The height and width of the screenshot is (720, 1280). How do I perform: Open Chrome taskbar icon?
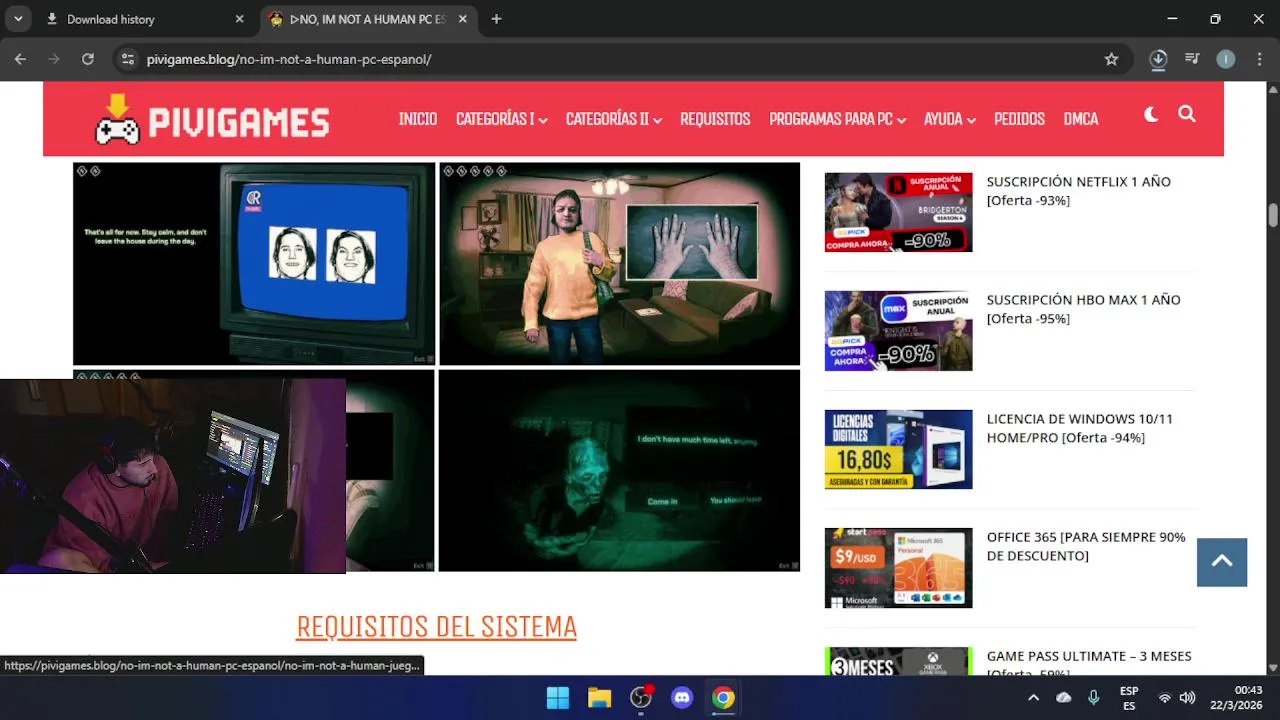[723, 698]
